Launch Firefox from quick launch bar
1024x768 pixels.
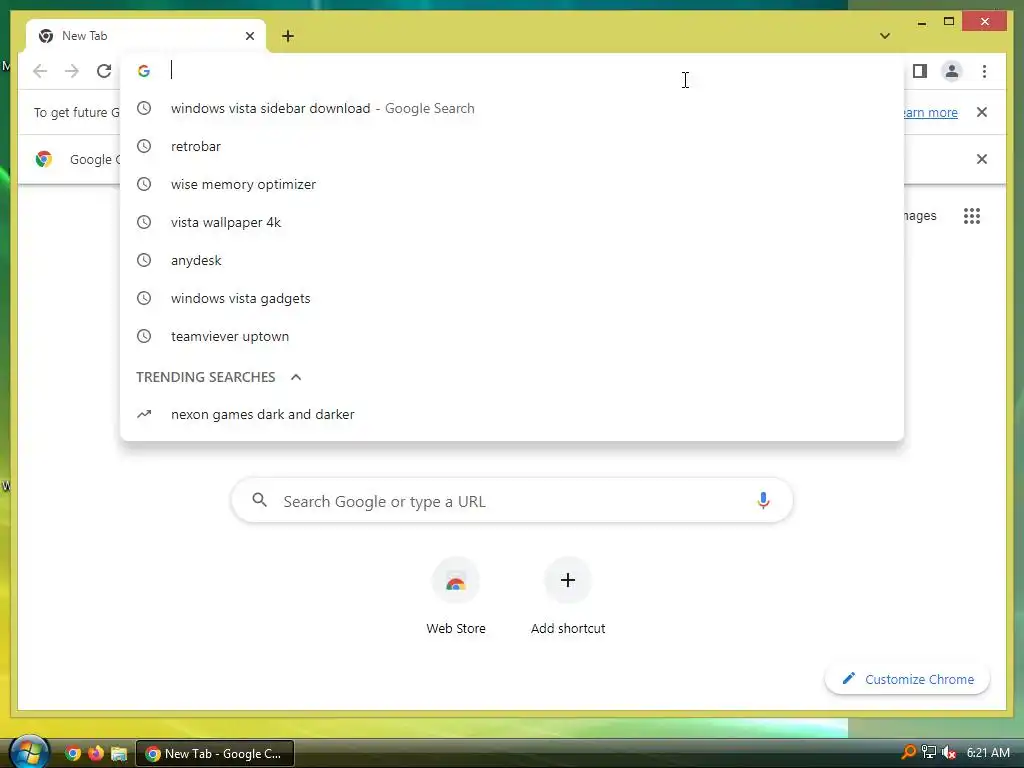(x=96, y=754)
